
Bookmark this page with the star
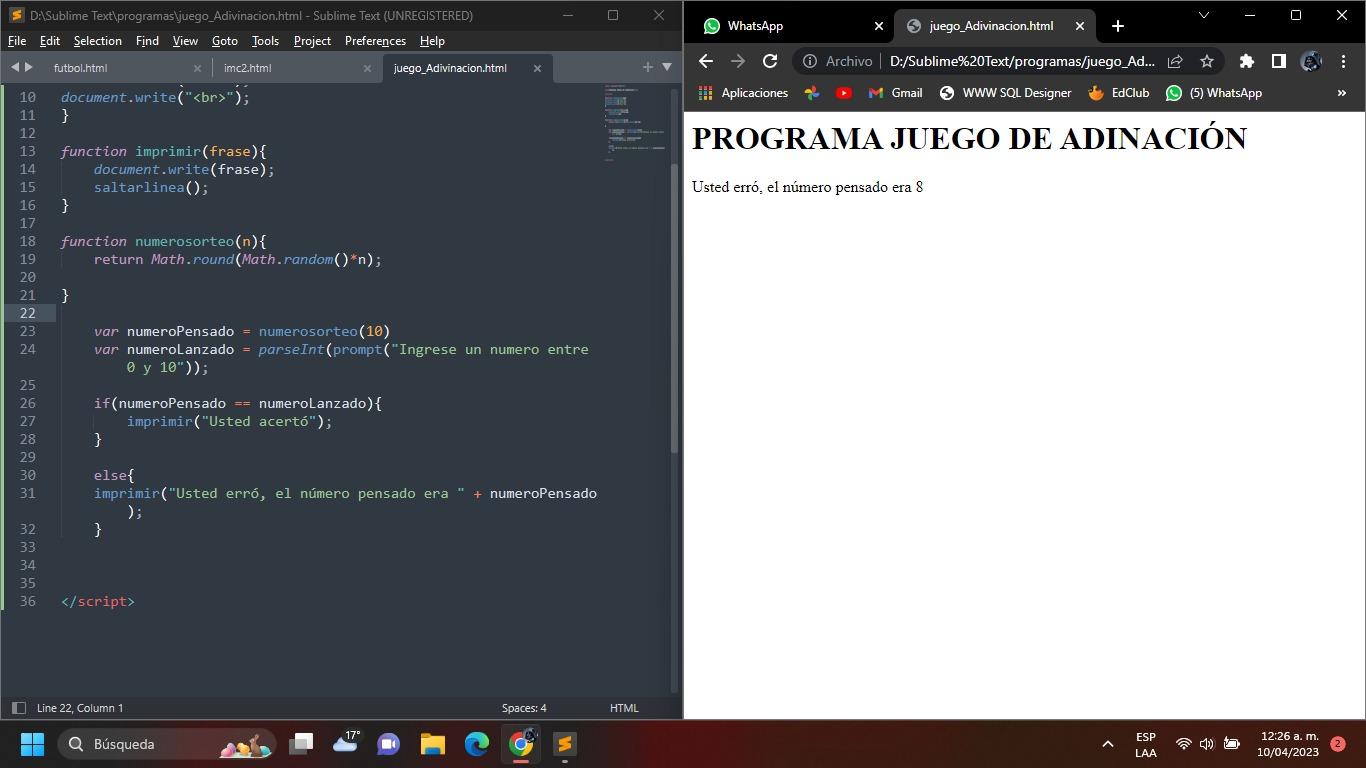(x=1207, y=61)
